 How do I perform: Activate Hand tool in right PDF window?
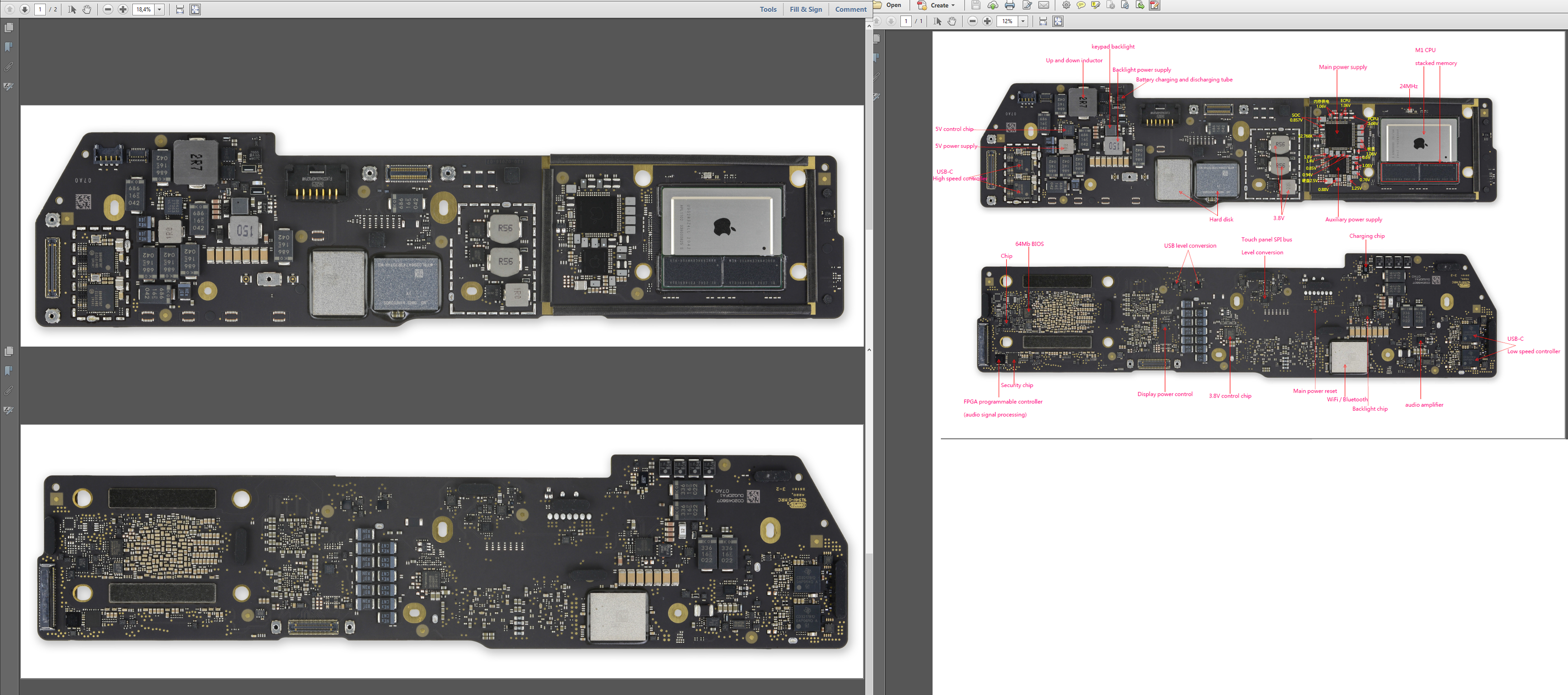point(952,21)
